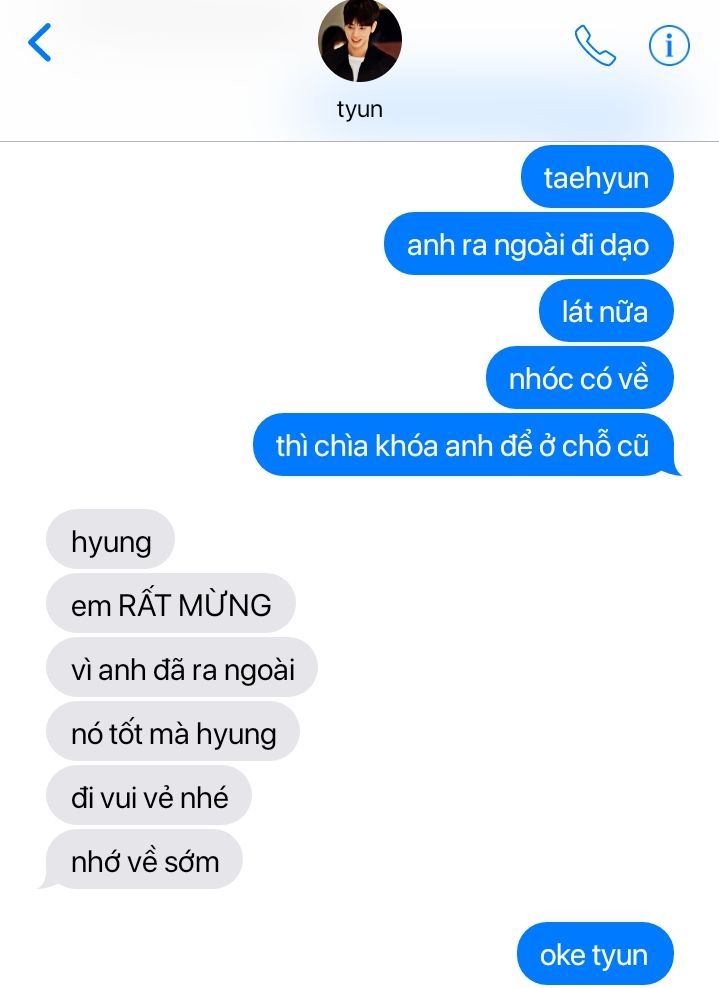This screenshot has height=988, width=719.
Task: Open tyun's profile picture
Action: click(x=360, y=40)
